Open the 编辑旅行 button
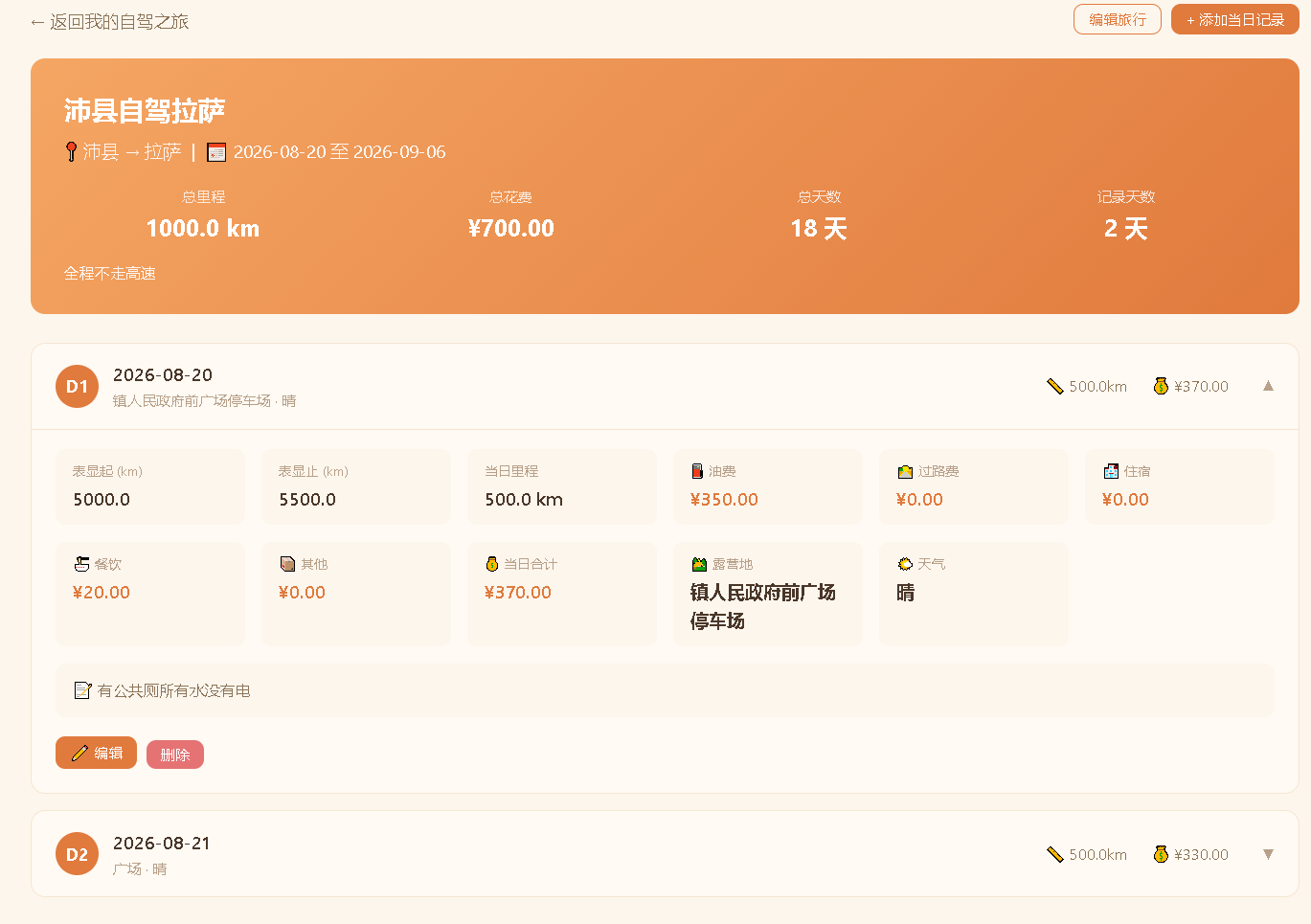 coord(1117,19)
